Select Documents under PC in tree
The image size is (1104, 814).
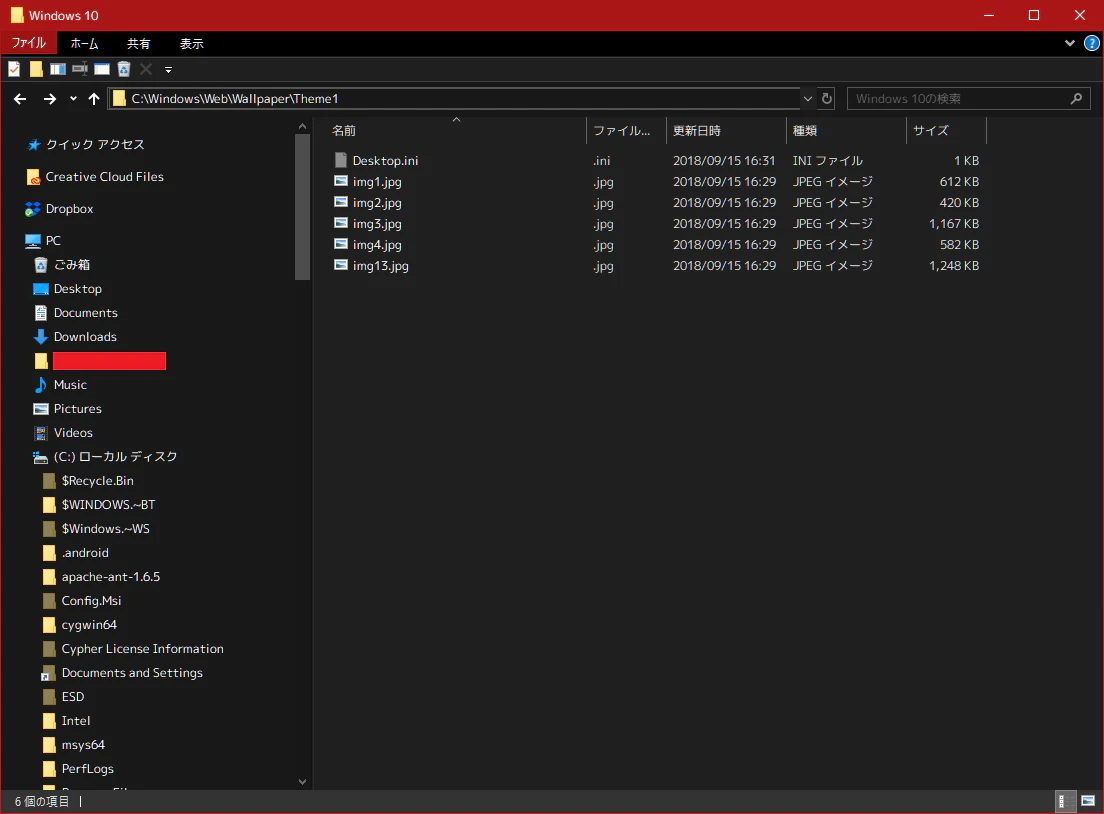pos(85,313)
